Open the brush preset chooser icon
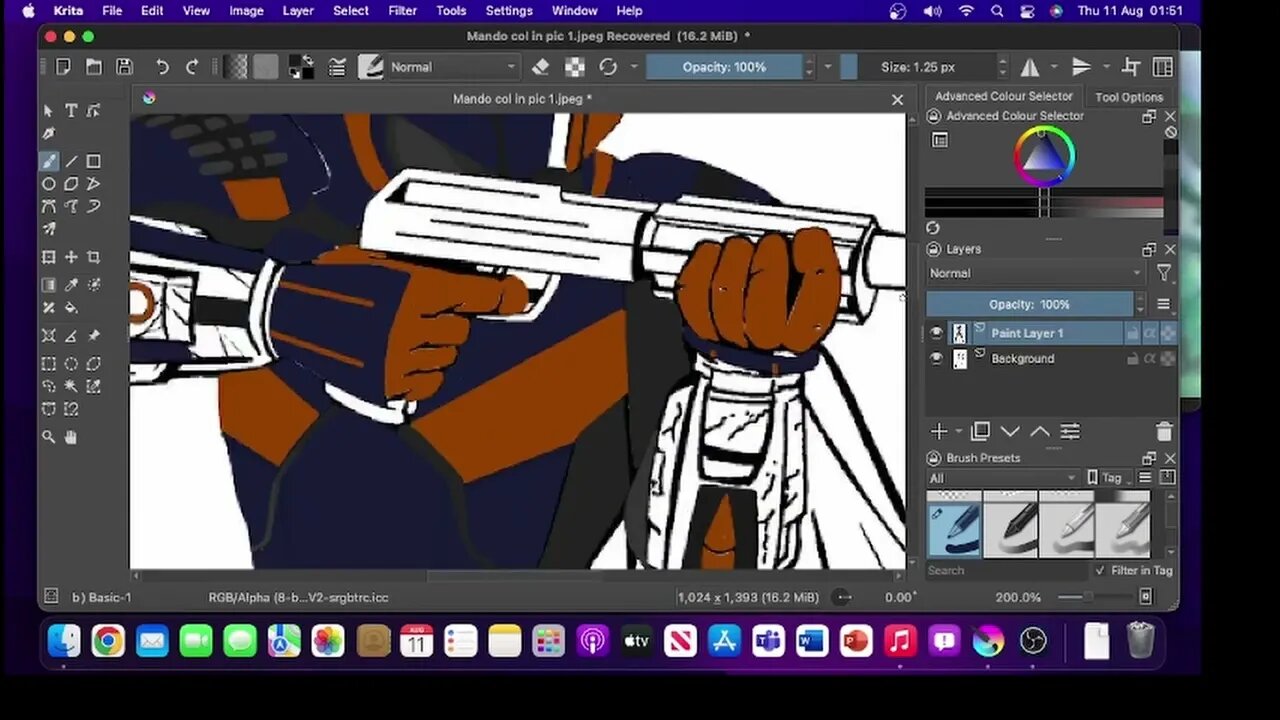The height and width of the screenshot is (720, 1280). (x=371, y=67)
